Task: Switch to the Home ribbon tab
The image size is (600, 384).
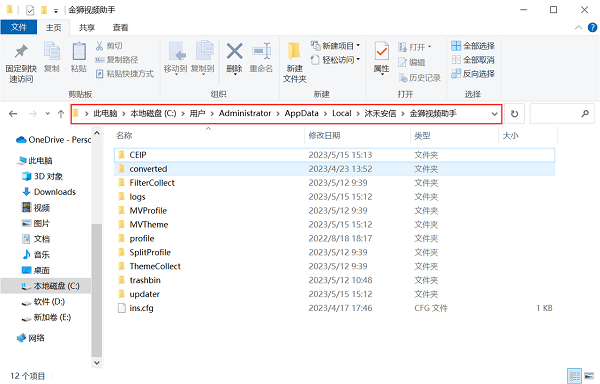Action: (54, 28)
